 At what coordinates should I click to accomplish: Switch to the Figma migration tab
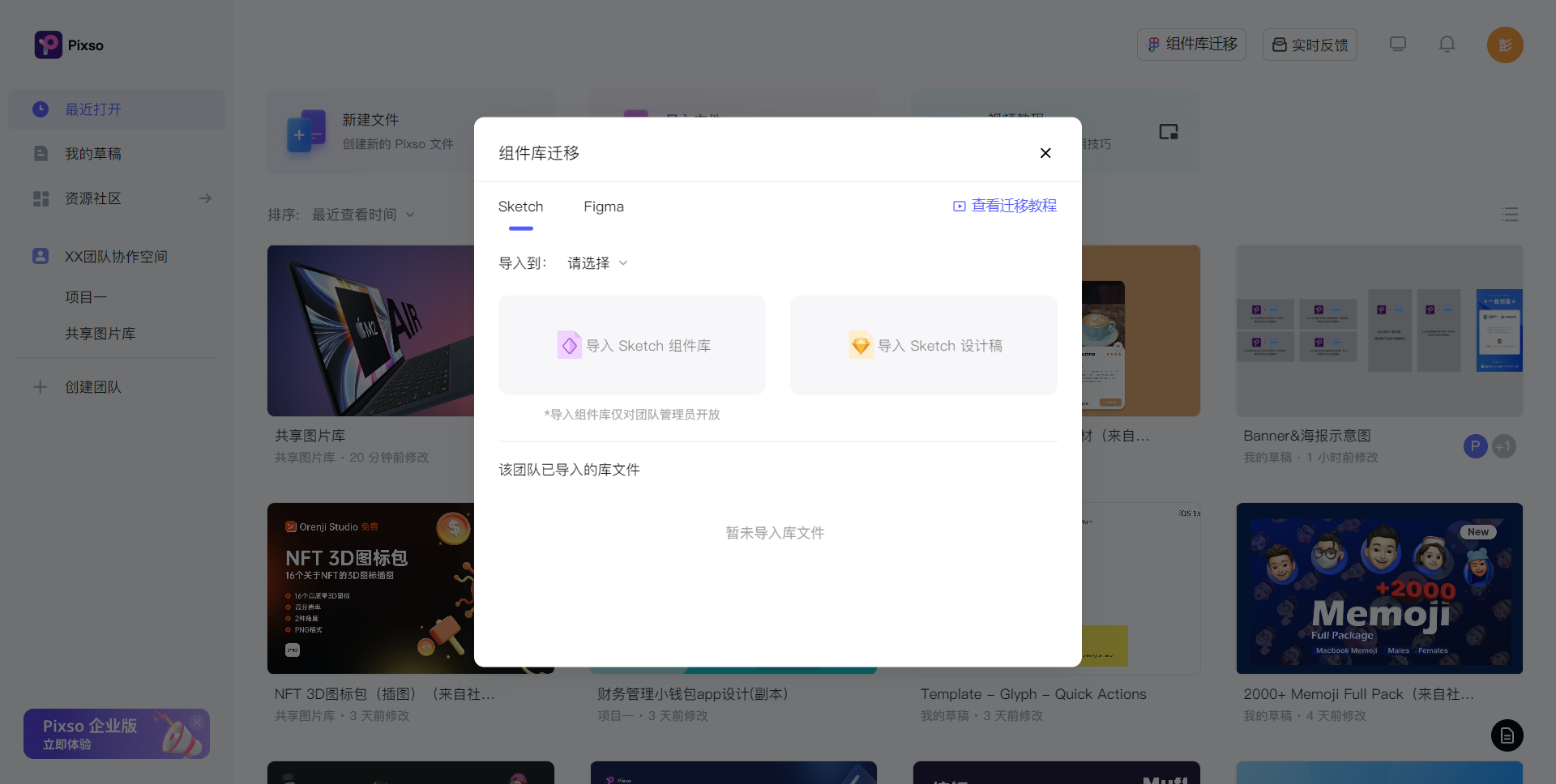(603, 207)
